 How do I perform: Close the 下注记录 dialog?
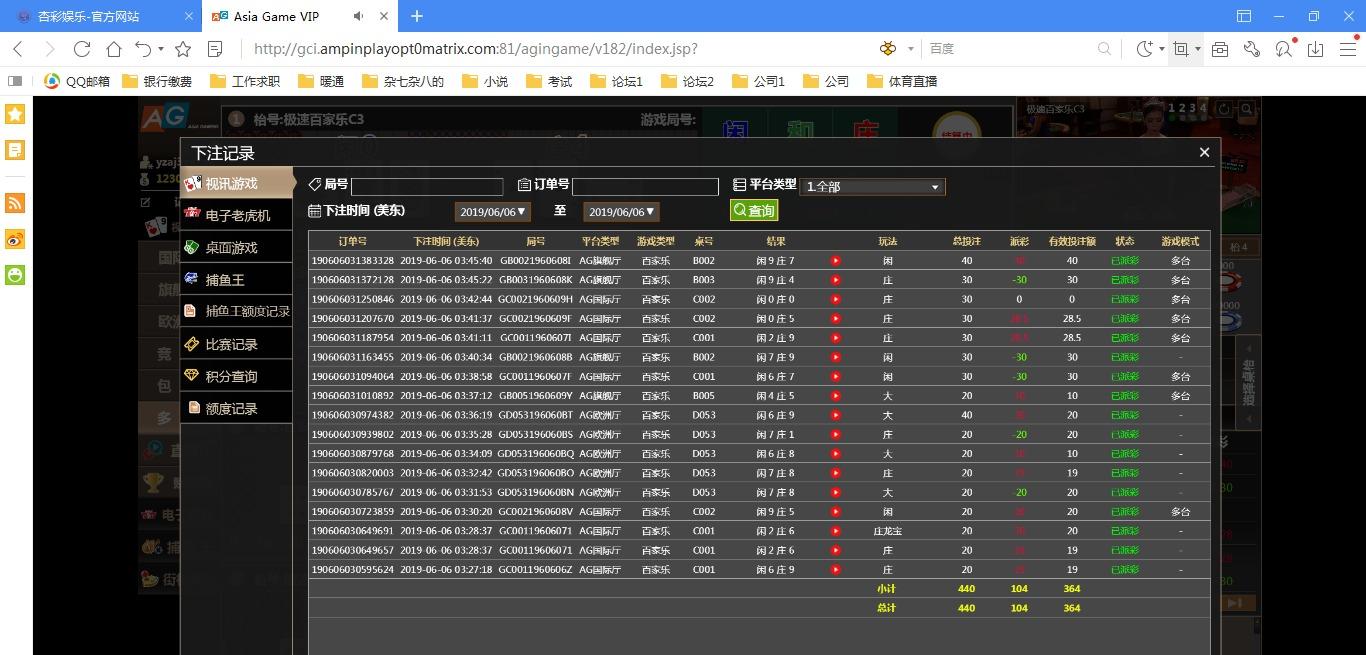click(x=1204, y=152)
